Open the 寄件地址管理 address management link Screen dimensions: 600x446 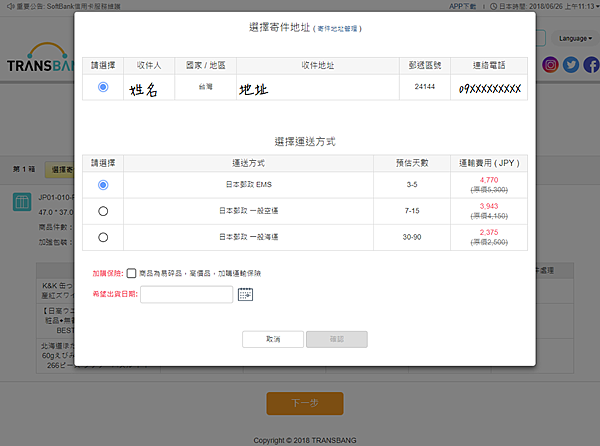[337, 29]
